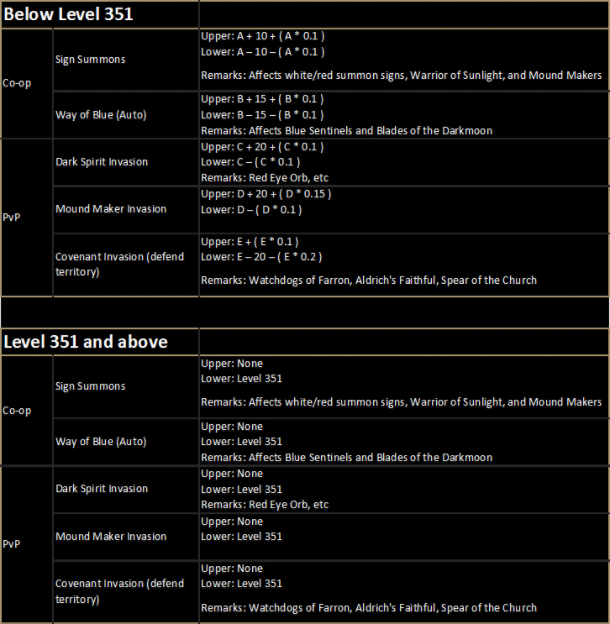Click the Blue Sentinels remark under Level 351 and above
This screenshot has height=624, width=610.
[347, 458]
